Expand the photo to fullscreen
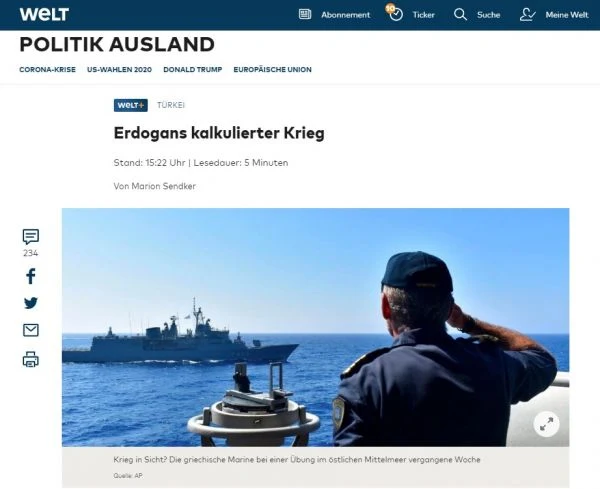Viewport: 600px width, 489px height. click(x=546, y=424)
